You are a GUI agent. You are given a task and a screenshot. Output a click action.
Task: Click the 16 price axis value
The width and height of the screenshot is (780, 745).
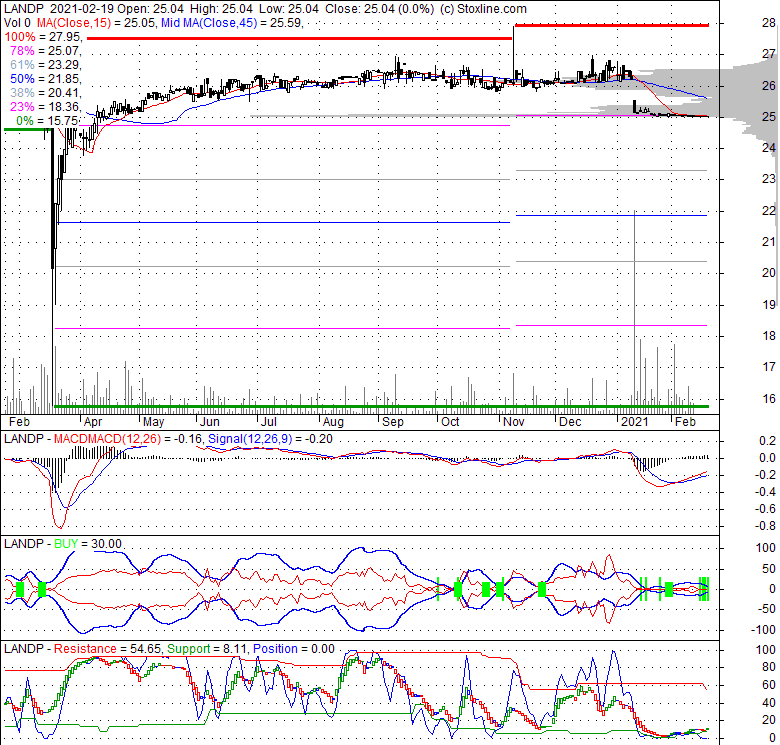point(769,399)
